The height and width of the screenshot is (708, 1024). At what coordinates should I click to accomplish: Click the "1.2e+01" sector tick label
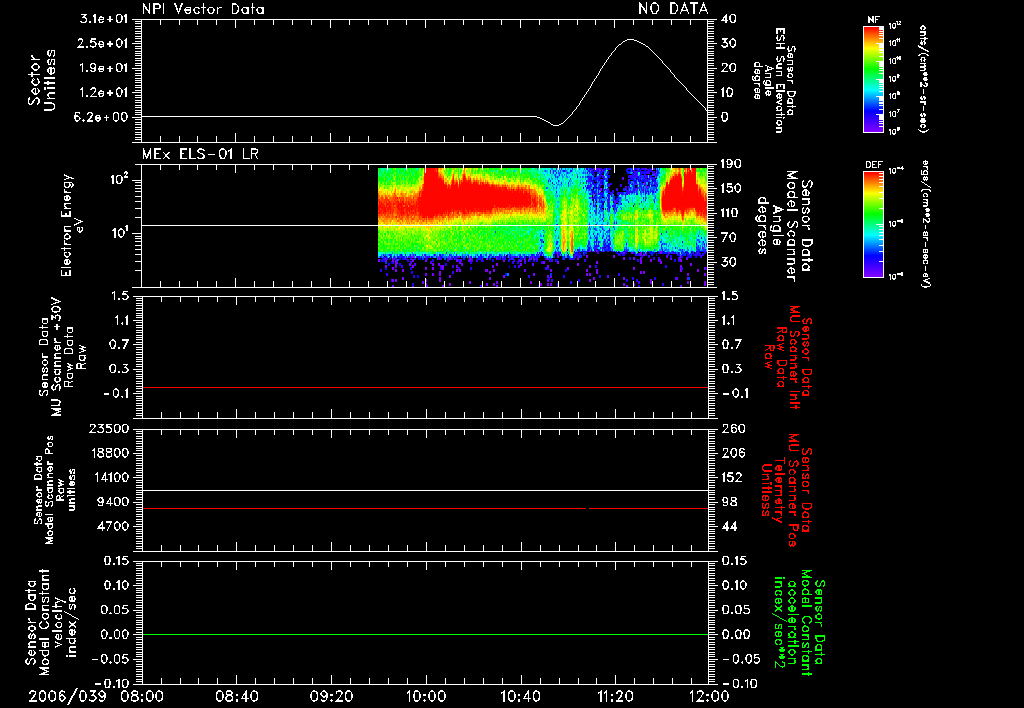point(104,93)
